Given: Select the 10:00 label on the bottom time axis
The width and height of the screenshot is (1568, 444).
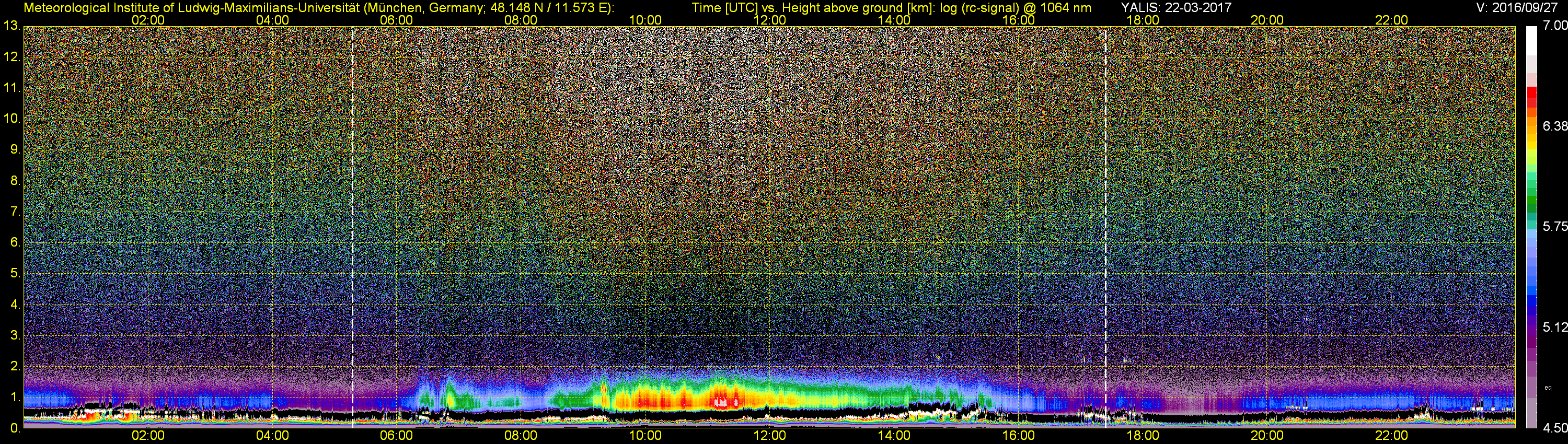Looking at the screenshot, I should click(645, 436).
